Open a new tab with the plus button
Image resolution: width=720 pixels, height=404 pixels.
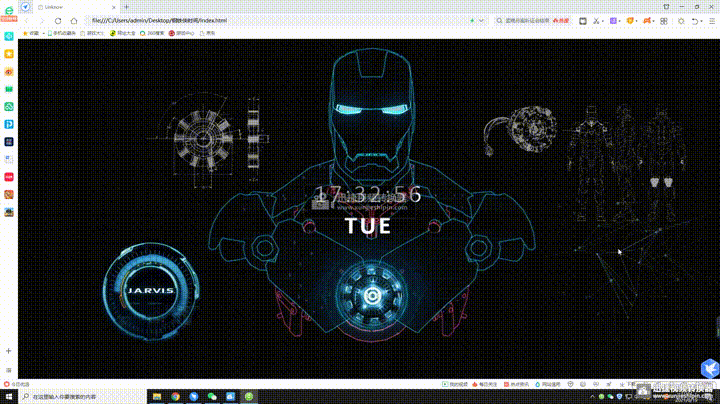tap(126, 6)
